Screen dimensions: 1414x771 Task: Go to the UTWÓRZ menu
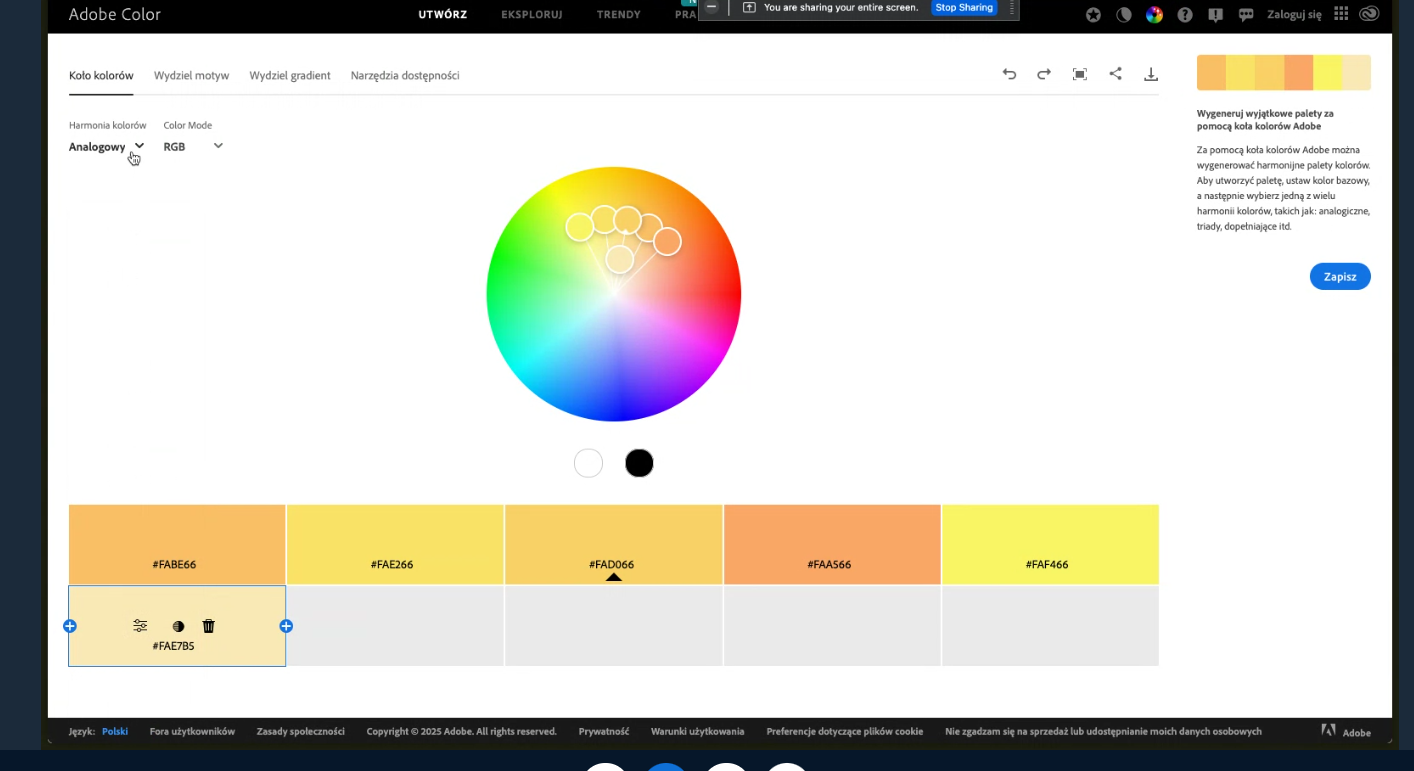pos(443,14)
